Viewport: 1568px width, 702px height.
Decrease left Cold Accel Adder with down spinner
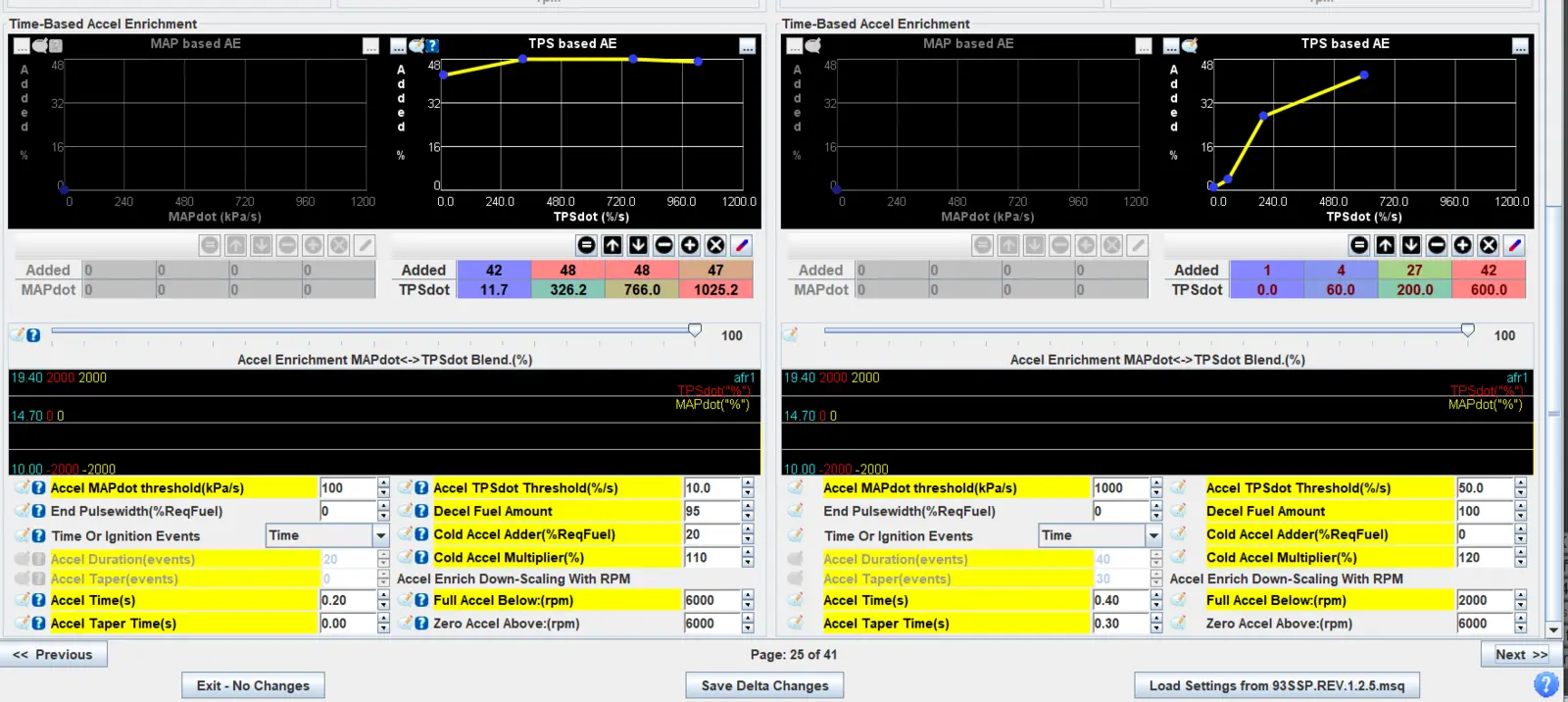pyautogui.click(x=748, y=539)
